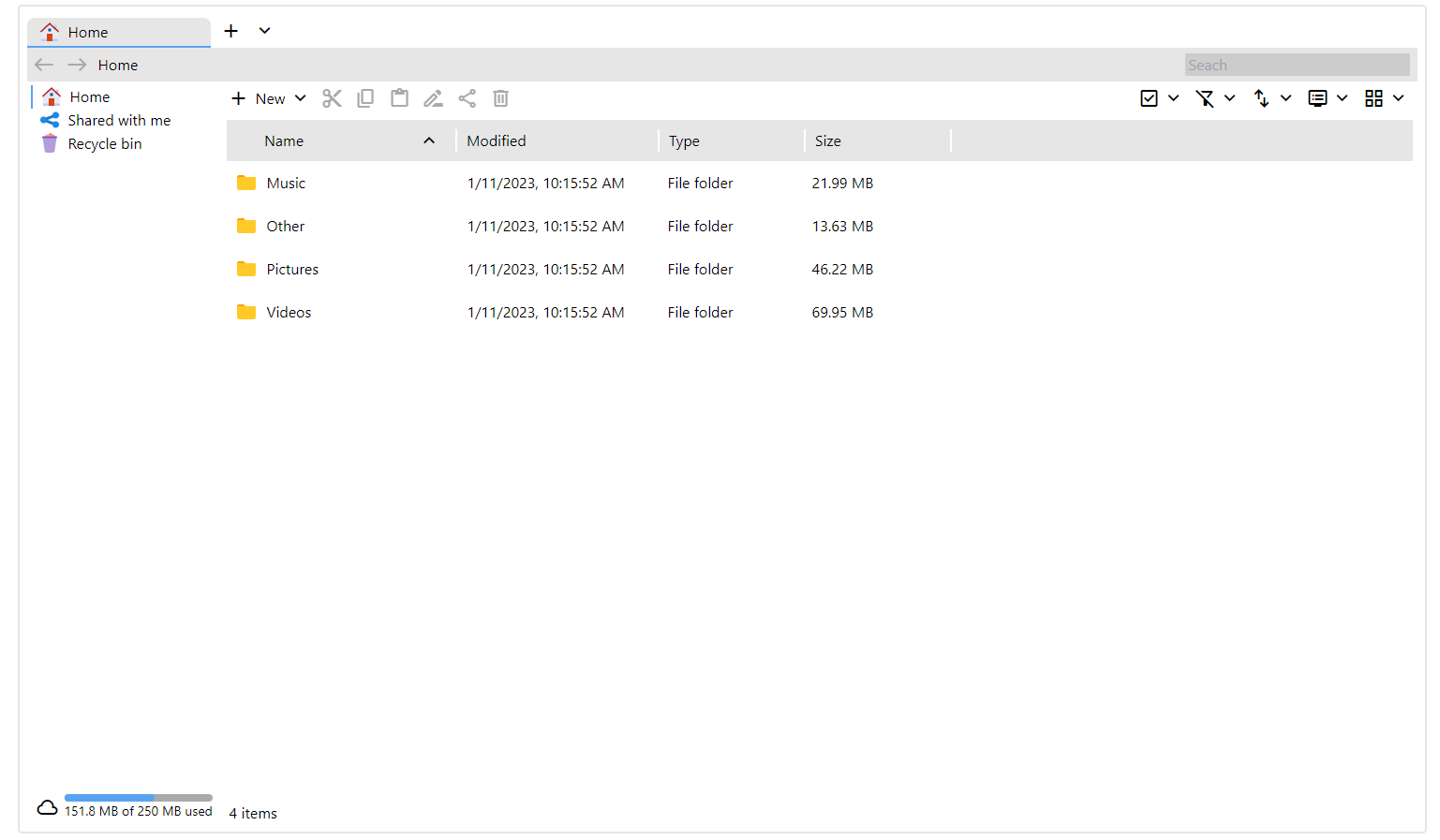
Task: Click the Share icon
Action: point(467,97)
